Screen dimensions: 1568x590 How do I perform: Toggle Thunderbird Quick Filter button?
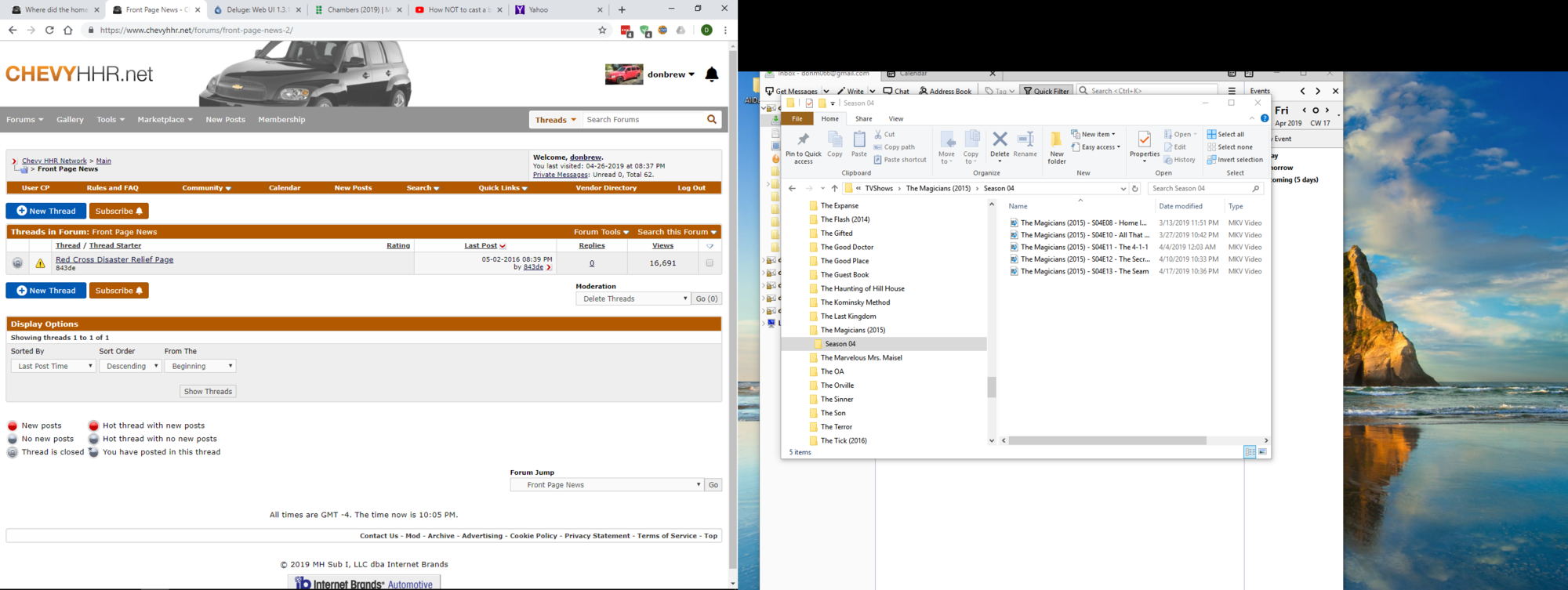click(x=1046, y=91)
